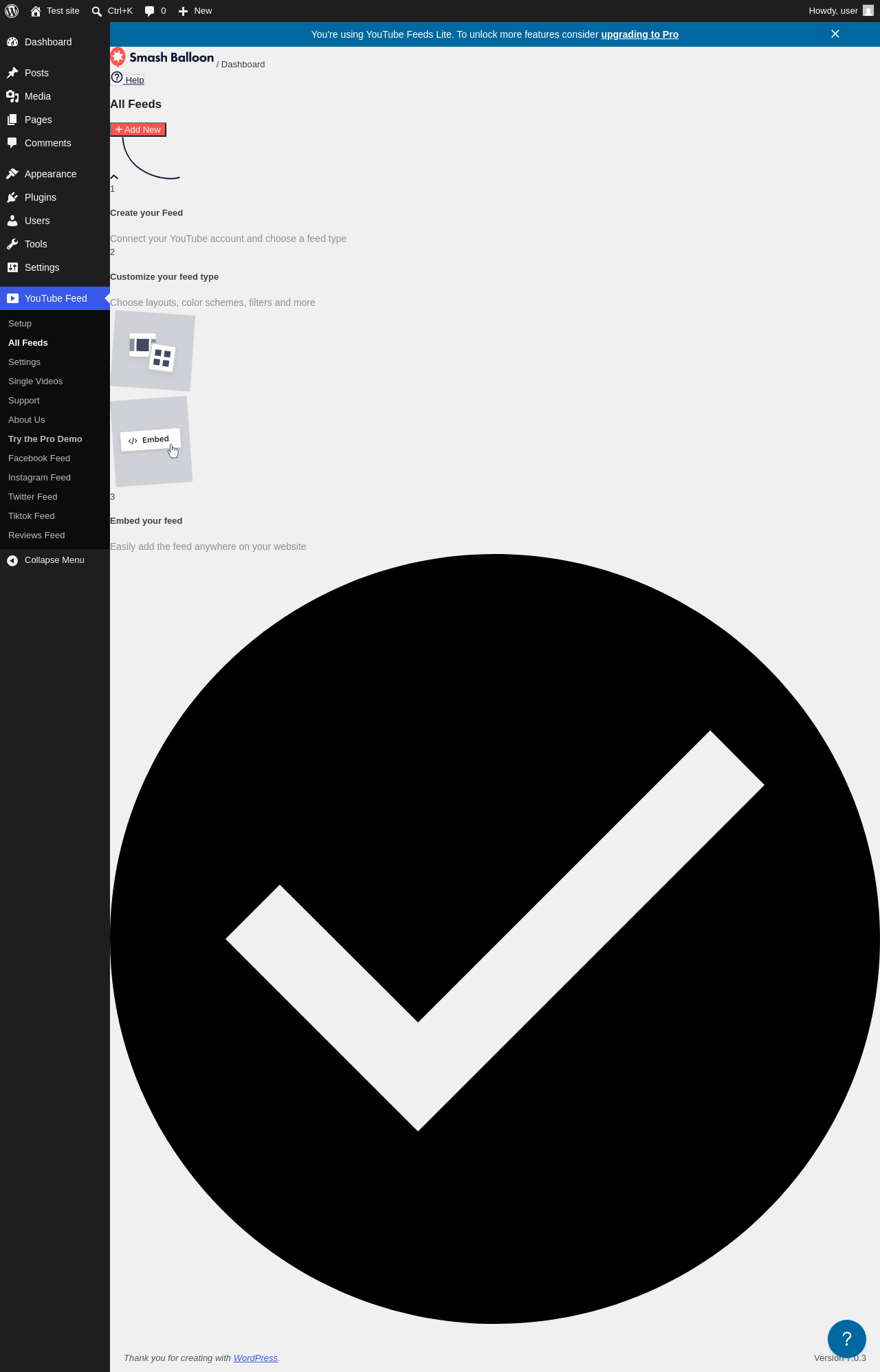This screenshot has height=1372, width=880.
Task: Click the Smash Balloon logo
Action: tap(162, 57)
